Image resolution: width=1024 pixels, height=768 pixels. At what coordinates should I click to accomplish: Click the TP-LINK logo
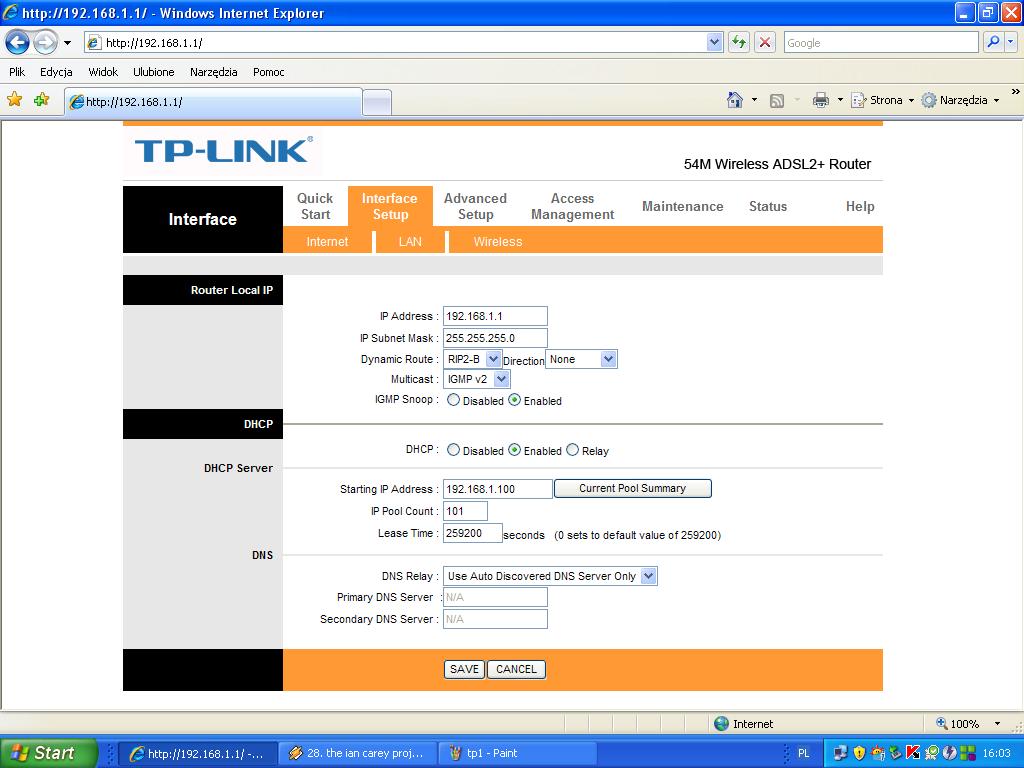(x=223, y=150)
